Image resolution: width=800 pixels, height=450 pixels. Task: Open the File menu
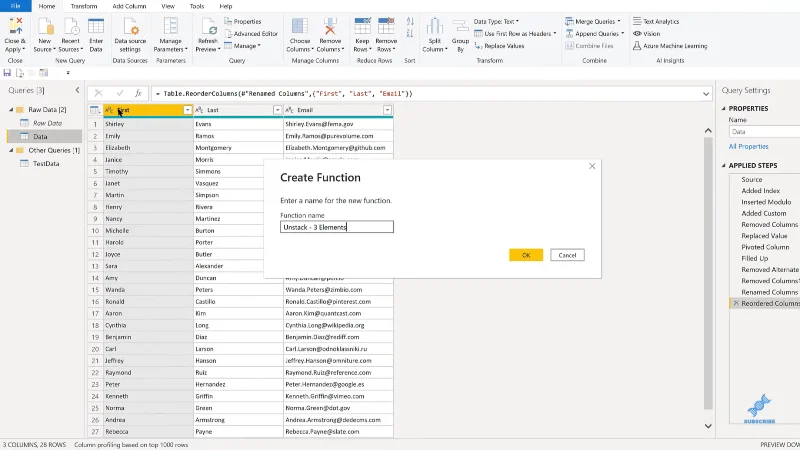coord(15,6)
